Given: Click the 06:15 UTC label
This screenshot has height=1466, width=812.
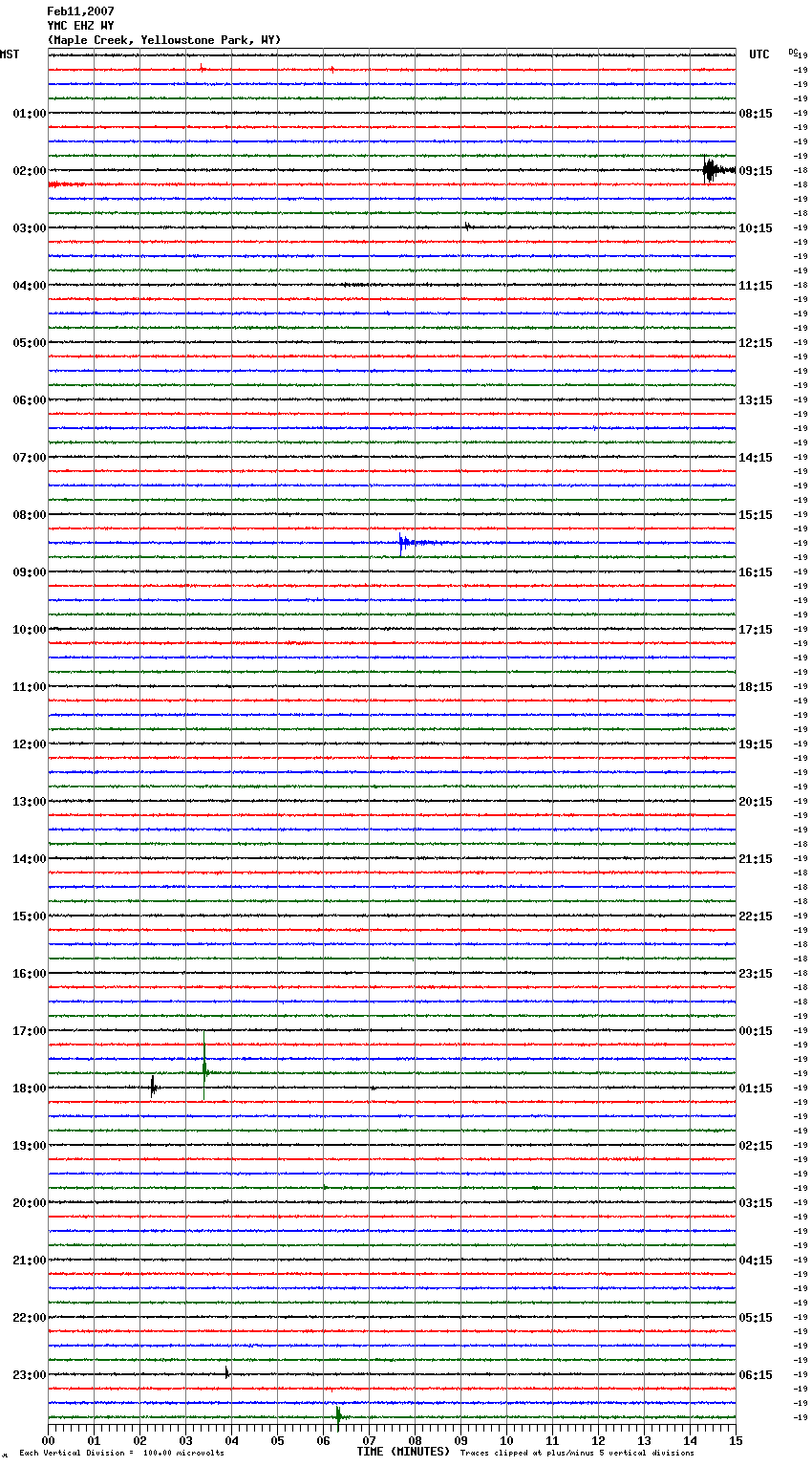Looking at the screenshot, I should point(756,1375).
